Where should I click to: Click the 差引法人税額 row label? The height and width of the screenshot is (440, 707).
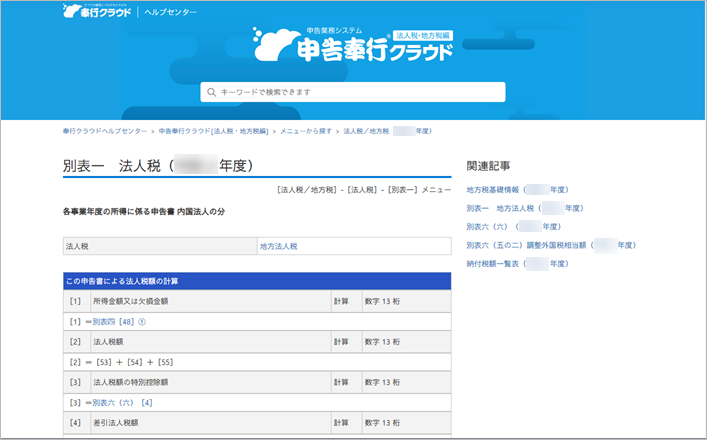115,423
